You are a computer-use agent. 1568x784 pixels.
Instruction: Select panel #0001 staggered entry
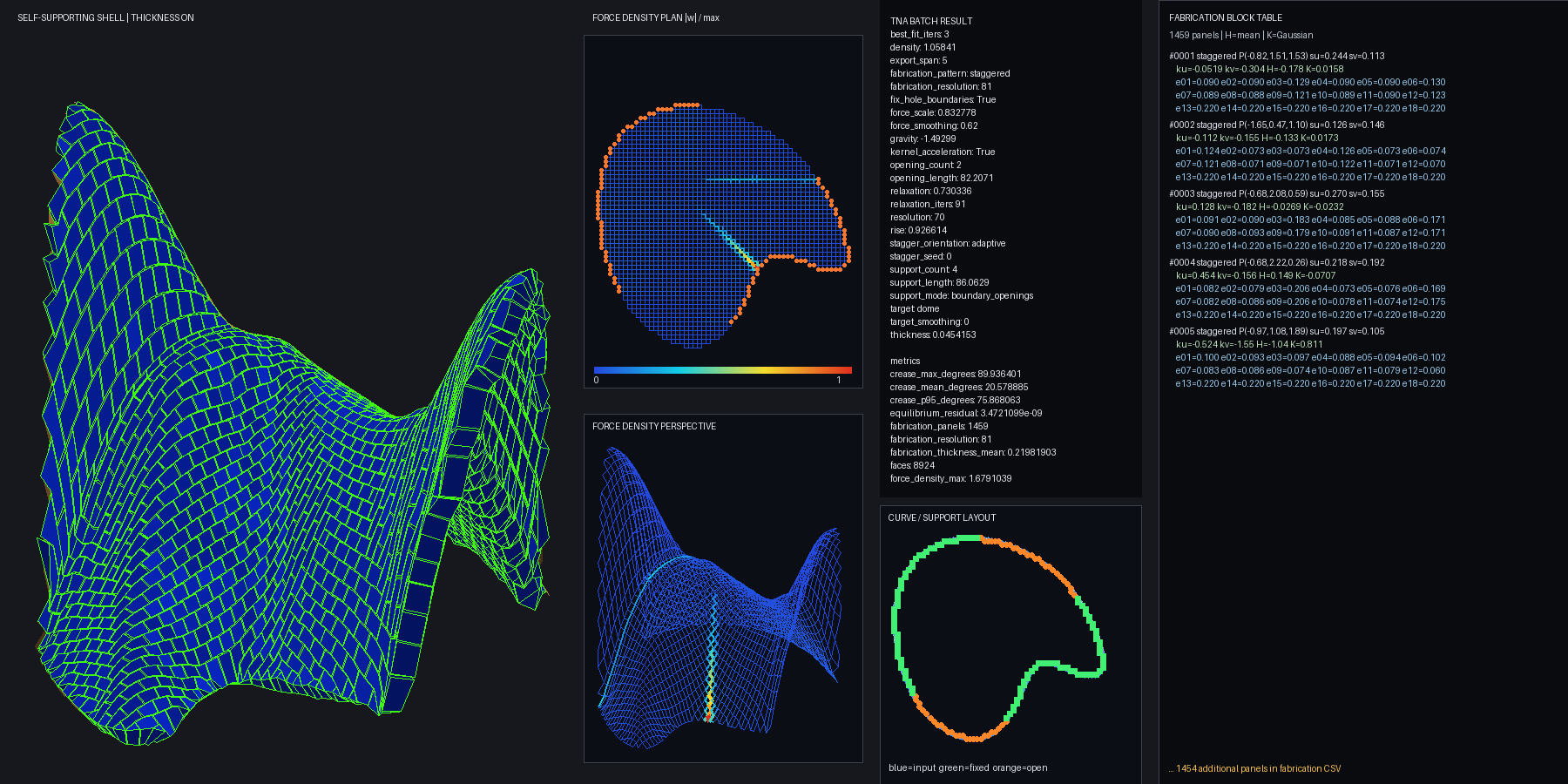tap(1308, 82)
